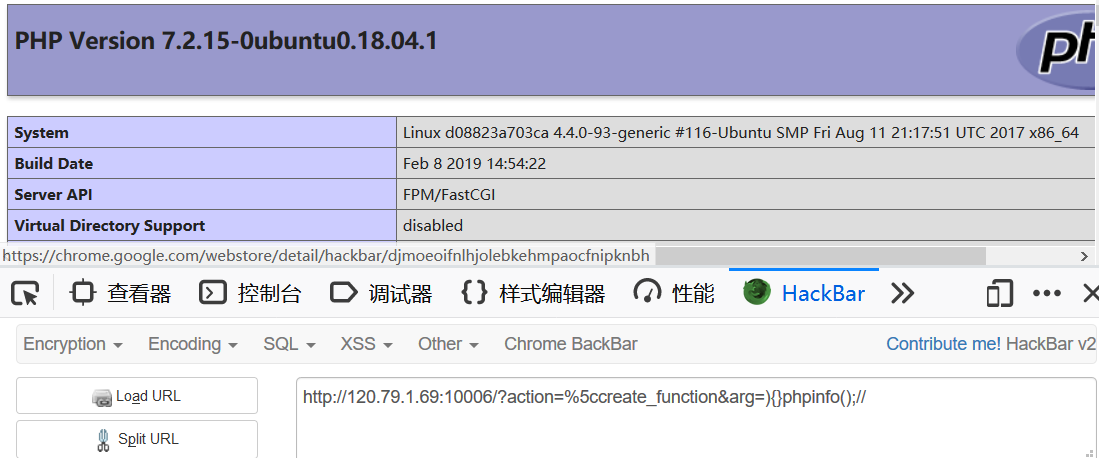The image size is (1099, 458).
Task: Click the Split URL button
Action: [137, 439]
